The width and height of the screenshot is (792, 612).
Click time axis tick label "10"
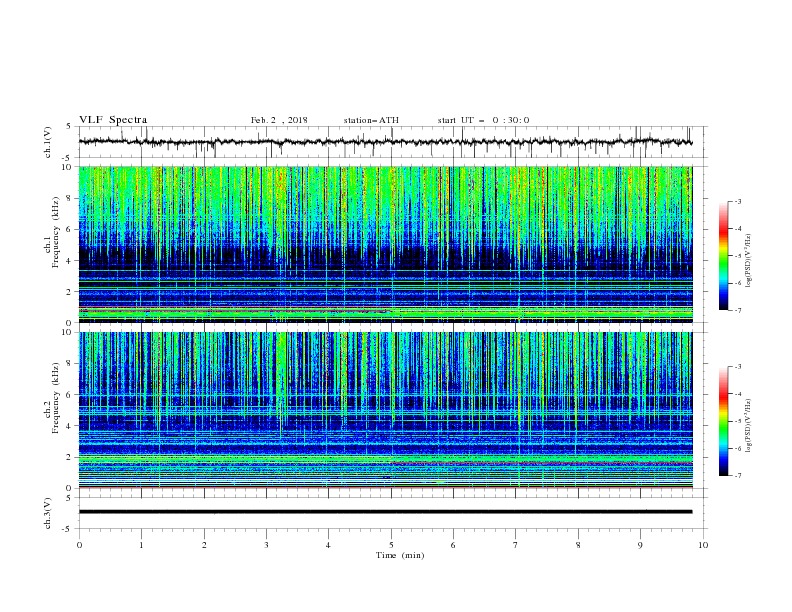703,545
